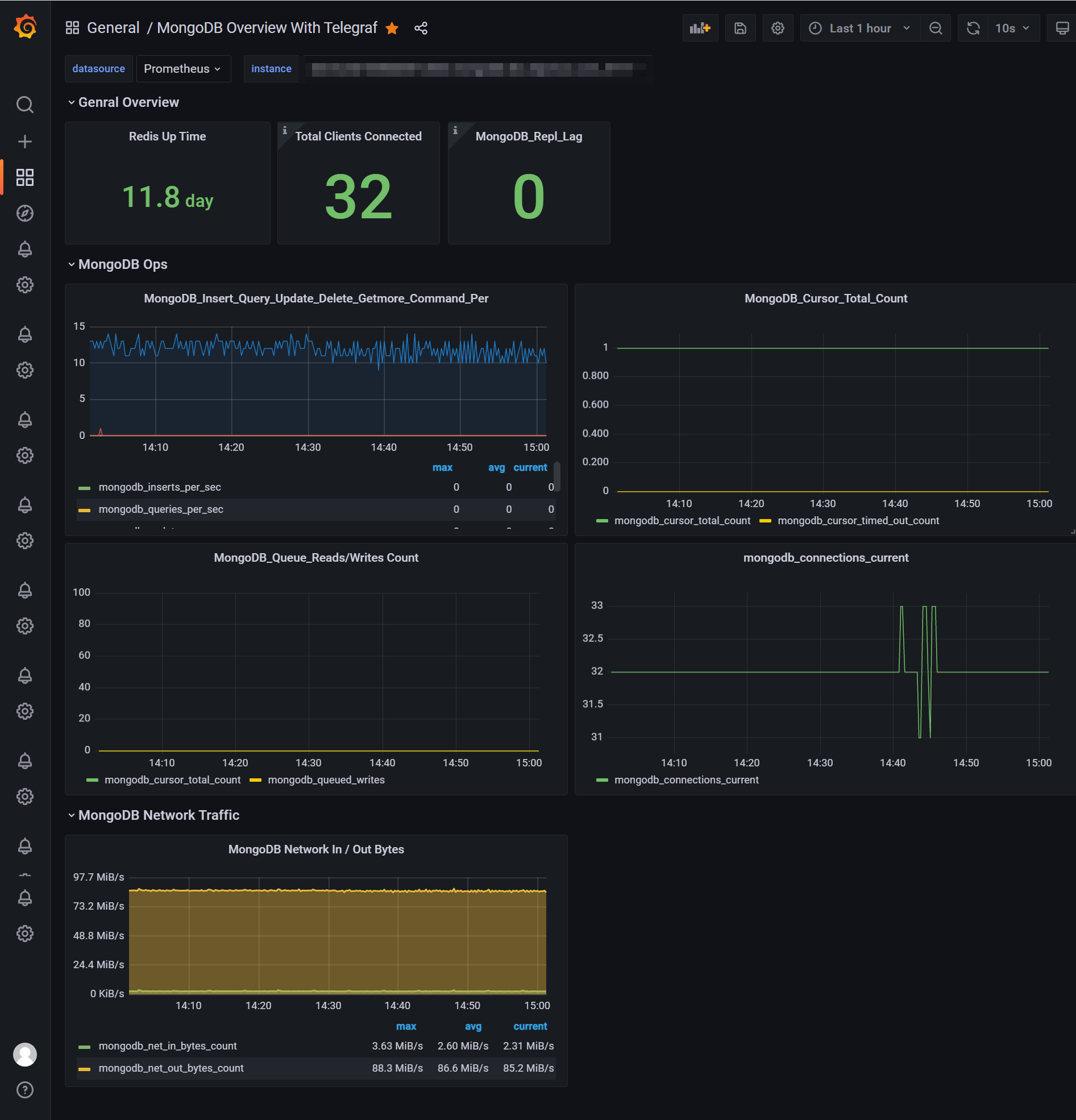Toggle mongodb_queued_writes series in legend
The width and height of the screenshot is (1076, 1120).
(x=326, y=780)
